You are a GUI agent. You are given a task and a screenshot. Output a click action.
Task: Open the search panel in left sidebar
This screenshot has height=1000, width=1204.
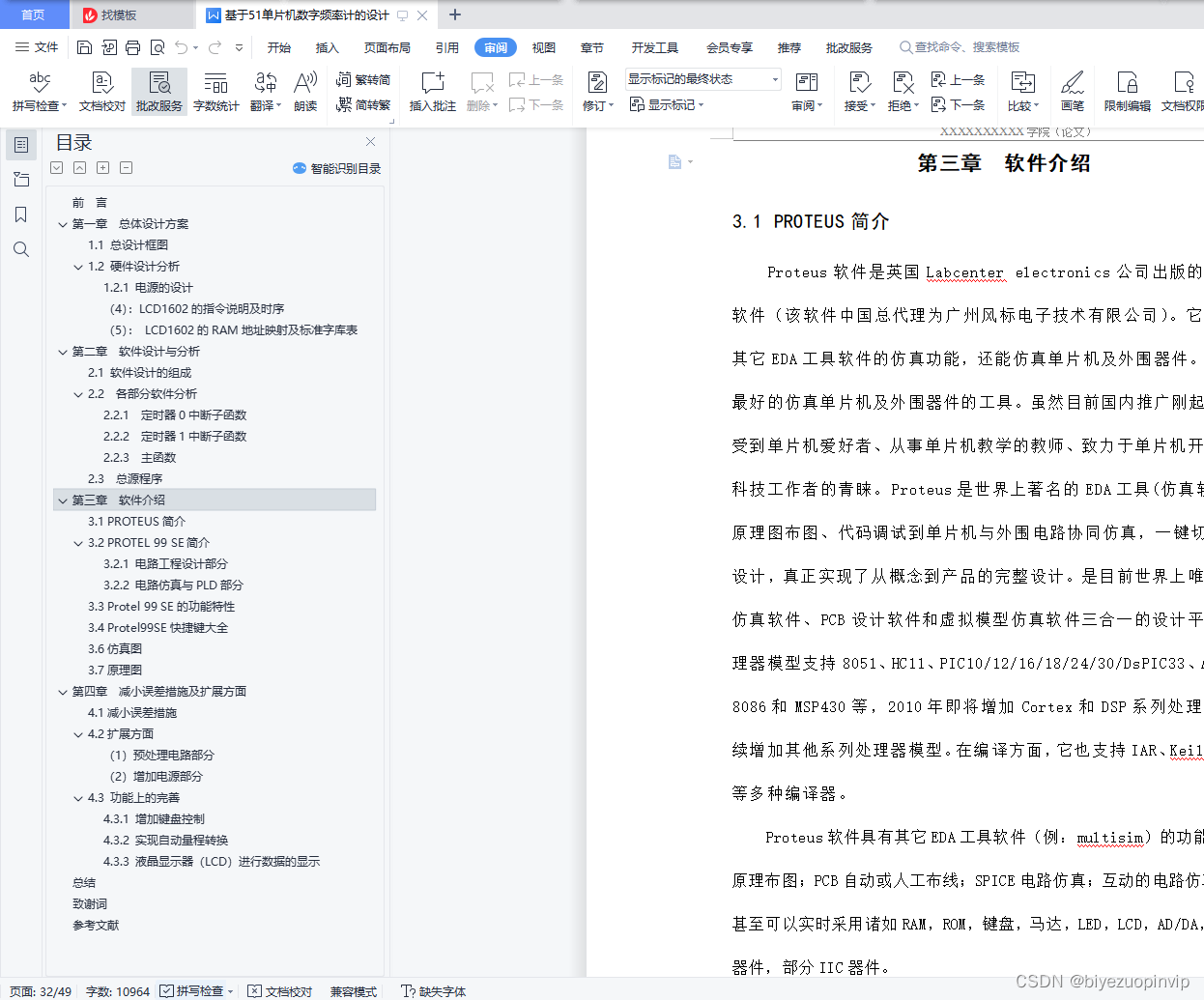tap(21, 249)
